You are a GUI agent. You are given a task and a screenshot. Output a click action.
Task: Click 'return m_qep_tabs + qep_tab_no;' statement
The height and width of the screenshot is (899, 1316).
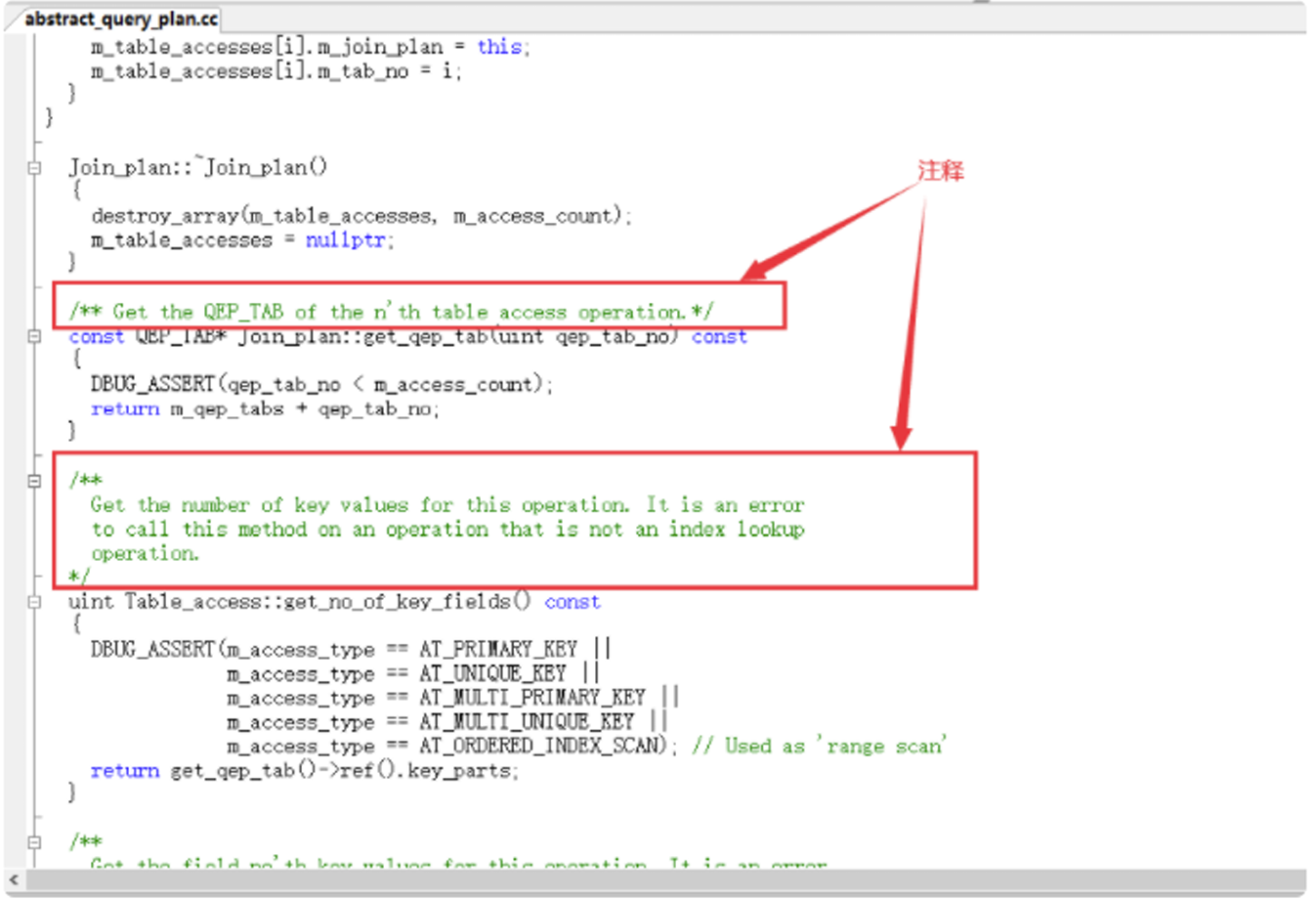[x=265, y=409]
